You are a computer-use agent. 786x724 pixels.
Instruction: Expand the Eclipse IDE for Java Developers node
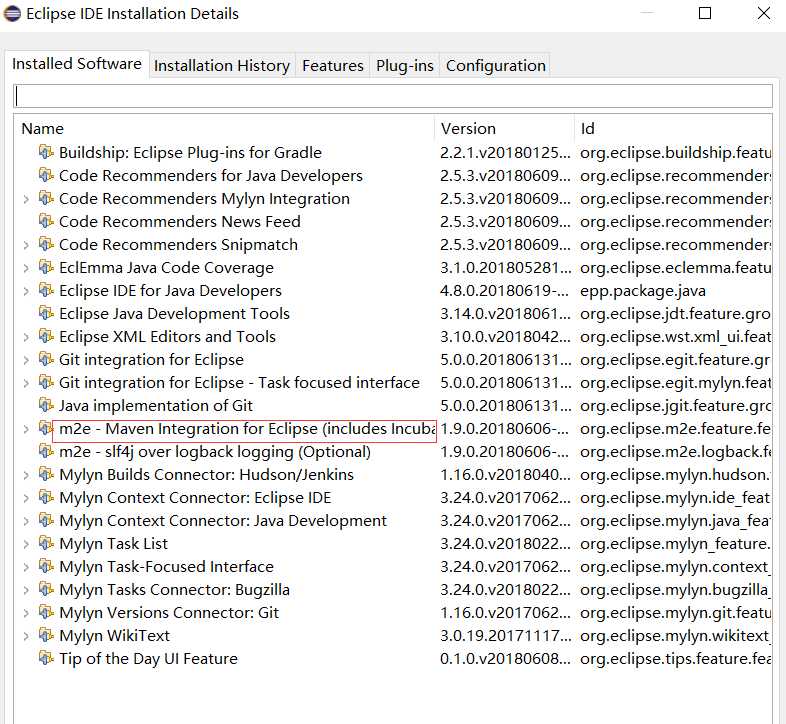pos(26,291)
